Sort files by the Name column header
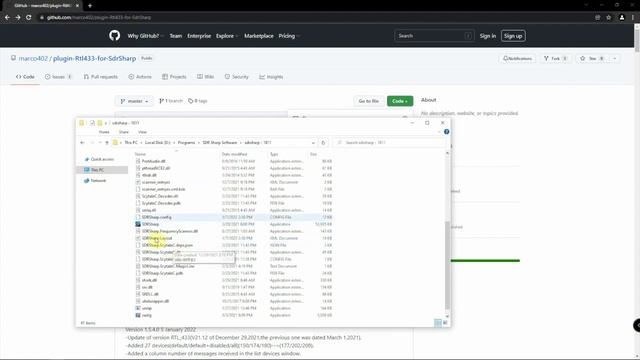640x360 pixels. [x=140, y=154]
